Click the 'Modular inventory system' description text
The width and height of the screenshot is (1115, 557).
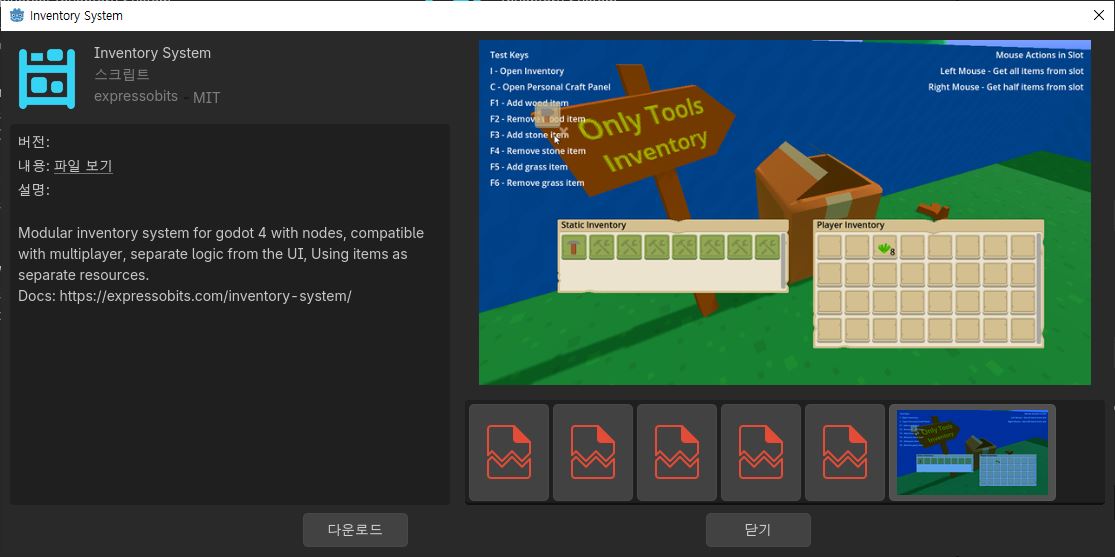click(x=221, y=254)
